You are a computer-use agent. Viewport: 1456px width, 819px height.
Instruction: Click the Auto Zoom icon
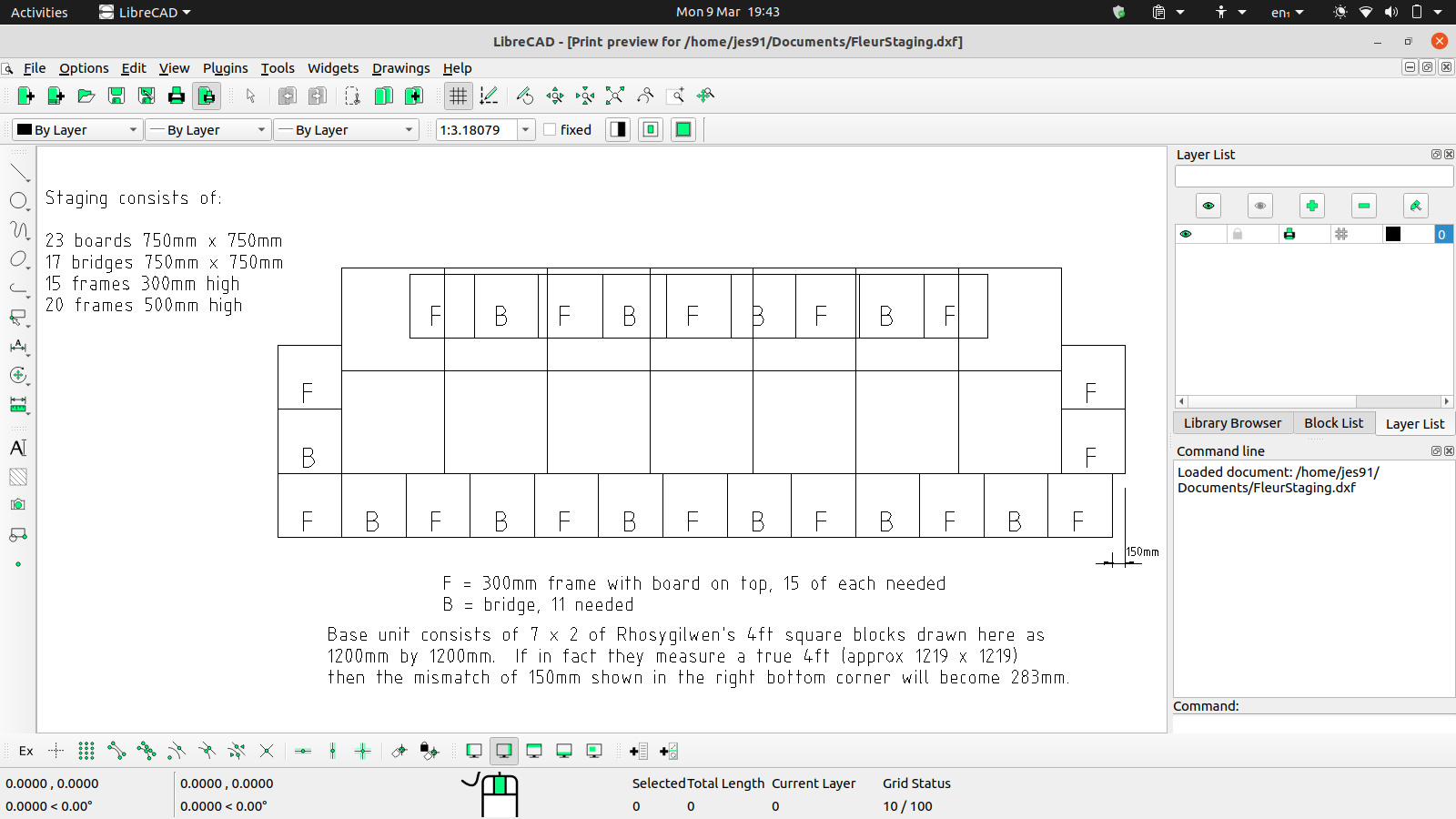pos(615,96)
